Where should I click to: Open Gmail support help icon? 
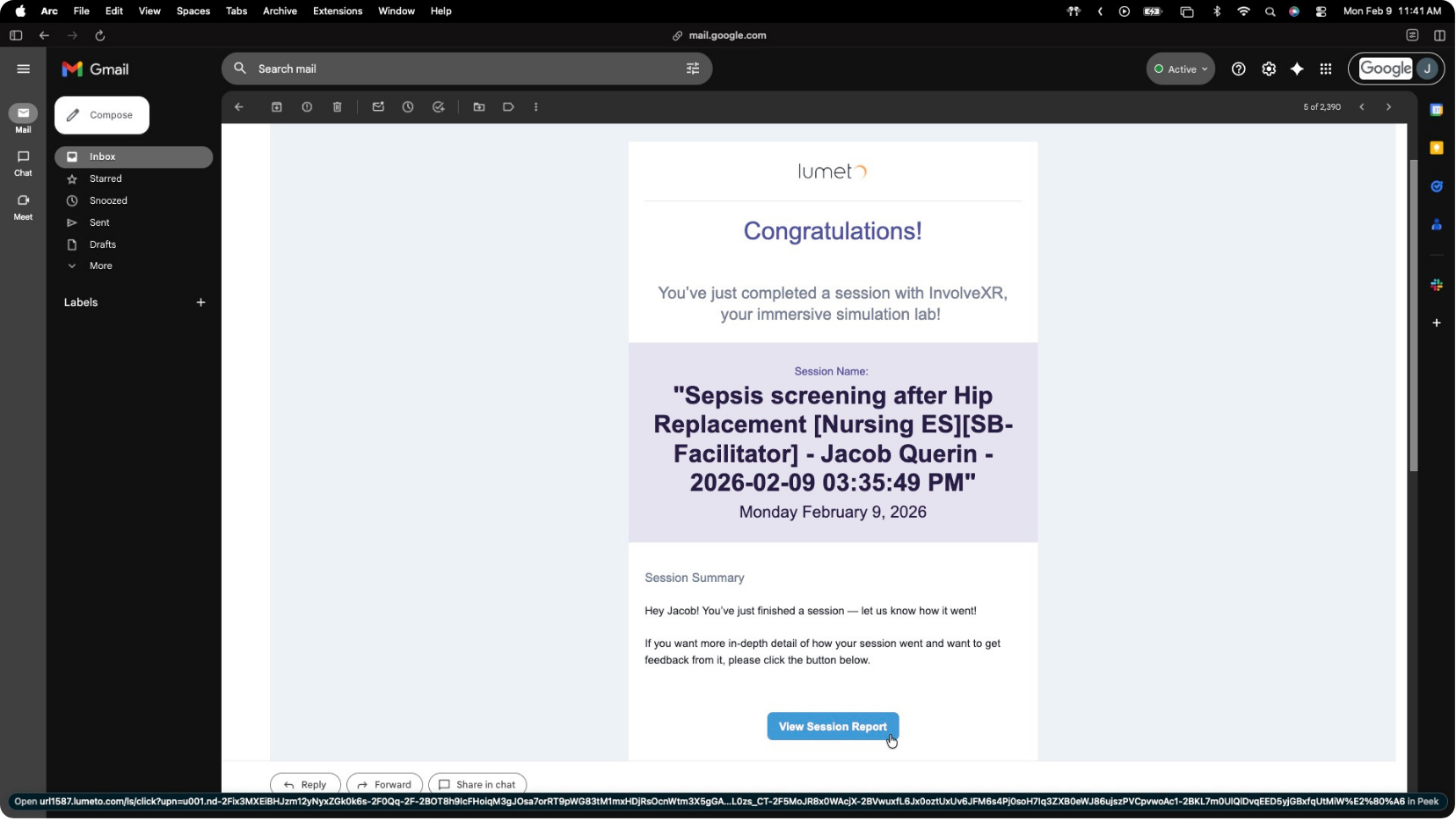[1239, 69]
